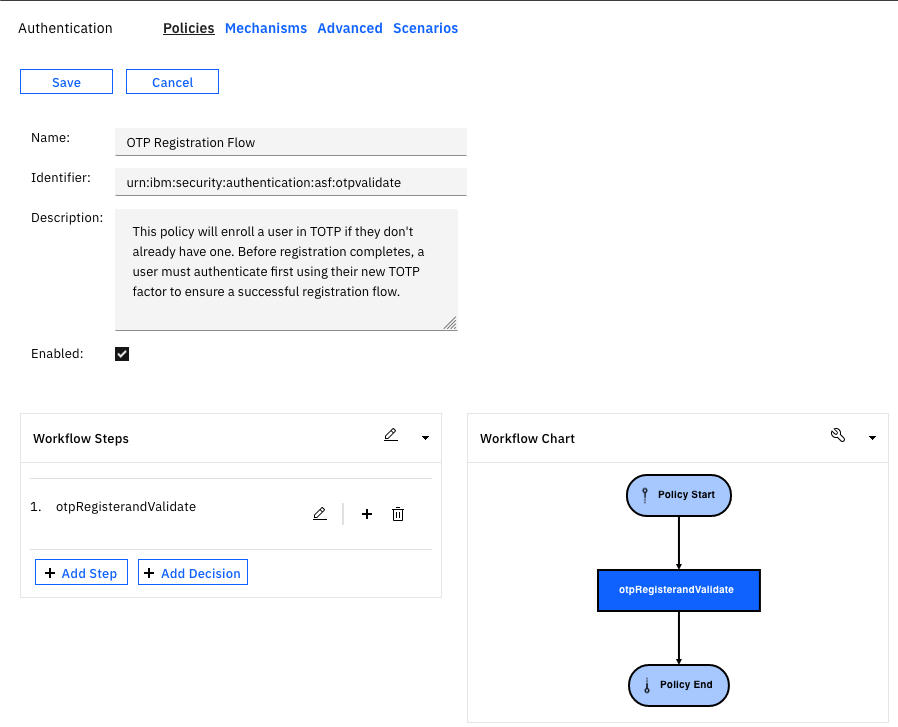Expand the Workflow Steps dropdown arrow
This screenshot has width=898, height=727.
tap(425, 438)
